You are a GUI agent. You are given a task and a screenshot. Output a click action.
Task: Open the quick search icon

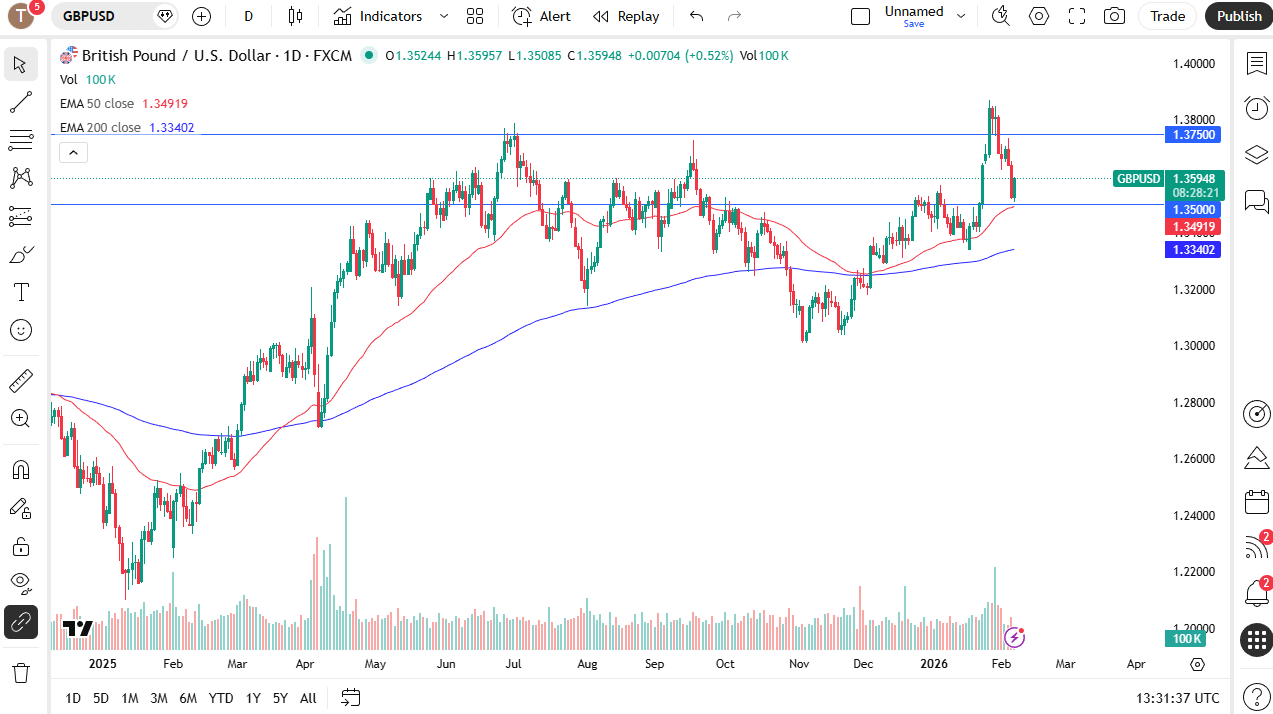[1000, 16]
